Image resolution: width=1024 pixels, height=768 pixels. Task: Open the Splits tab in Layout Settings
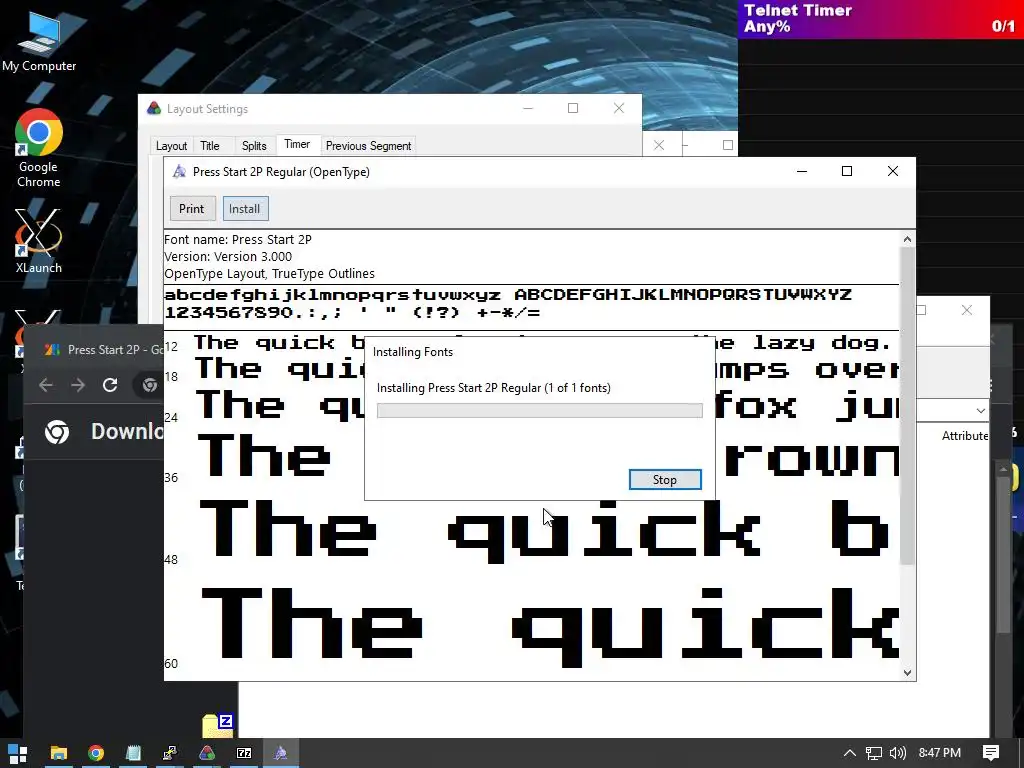point(254,146)
